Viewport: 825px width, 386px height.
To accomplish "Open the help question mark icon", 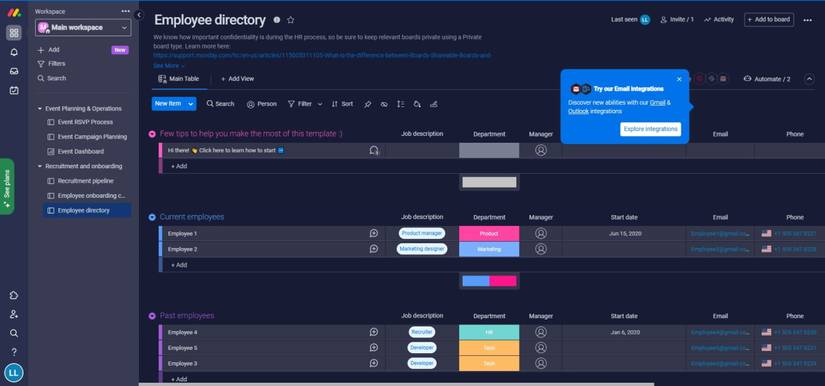I will 14,352.
